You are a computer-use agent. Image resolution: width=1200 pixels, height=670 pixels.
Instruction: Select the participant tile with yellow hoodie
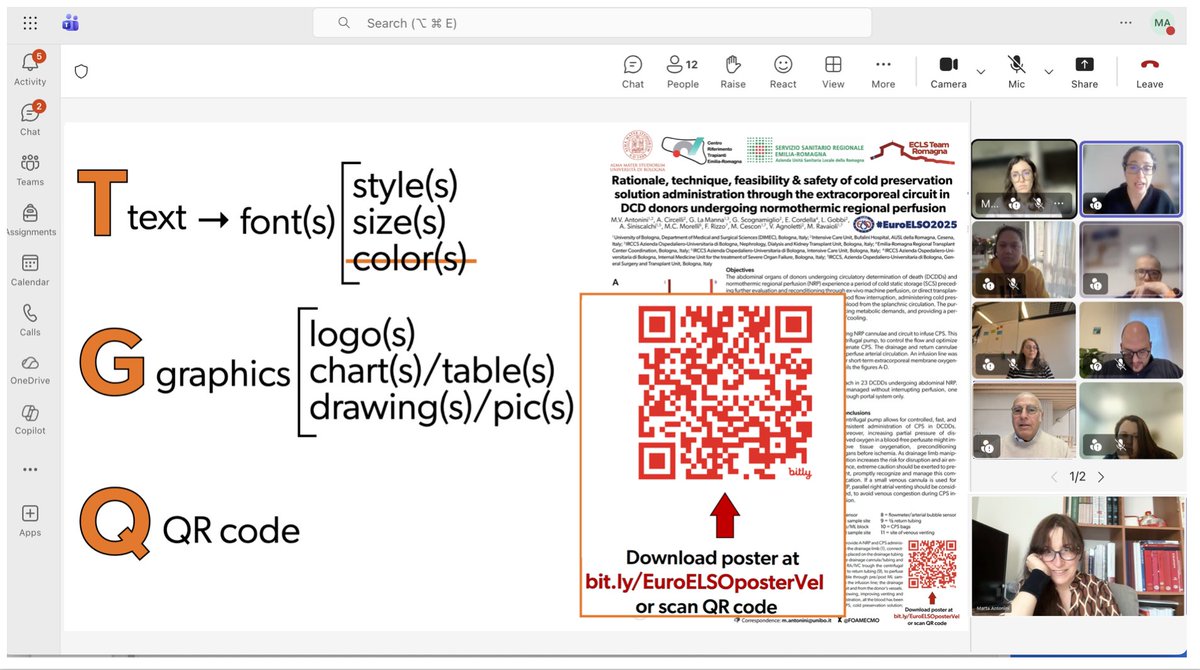[x=1024, y=260]
